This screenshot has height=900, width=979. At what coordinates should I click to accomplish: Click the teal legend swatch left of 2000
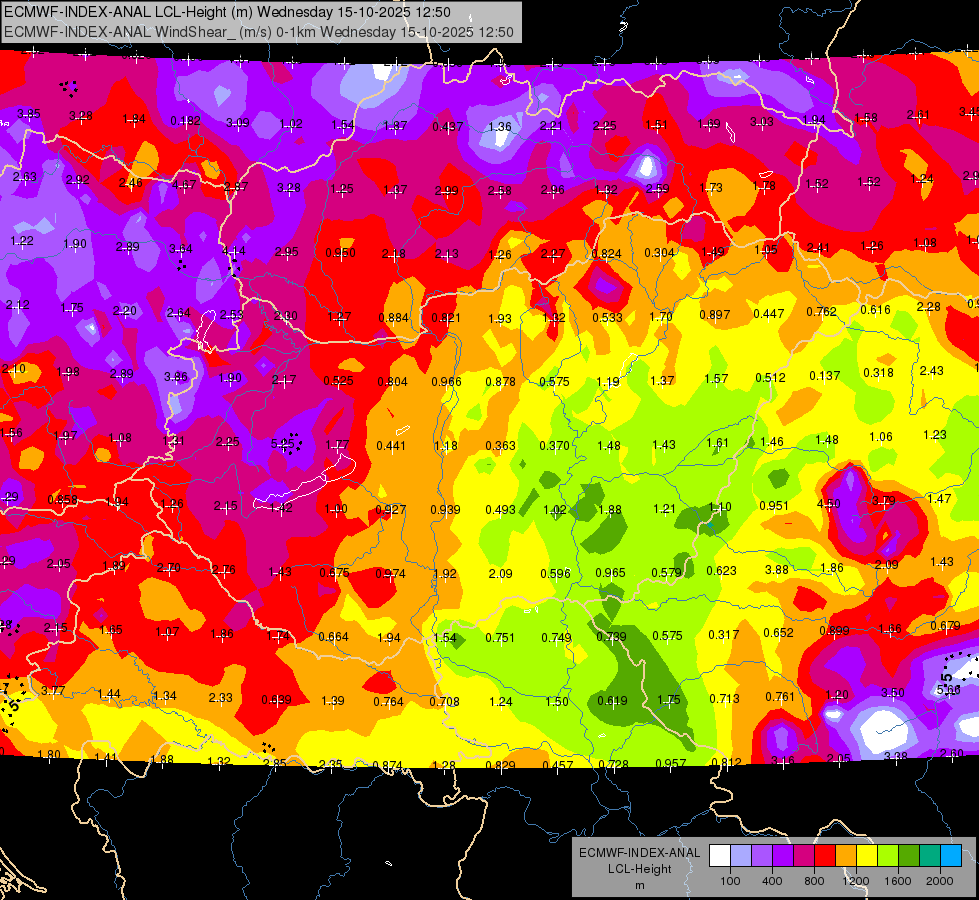tap(930, 856)
